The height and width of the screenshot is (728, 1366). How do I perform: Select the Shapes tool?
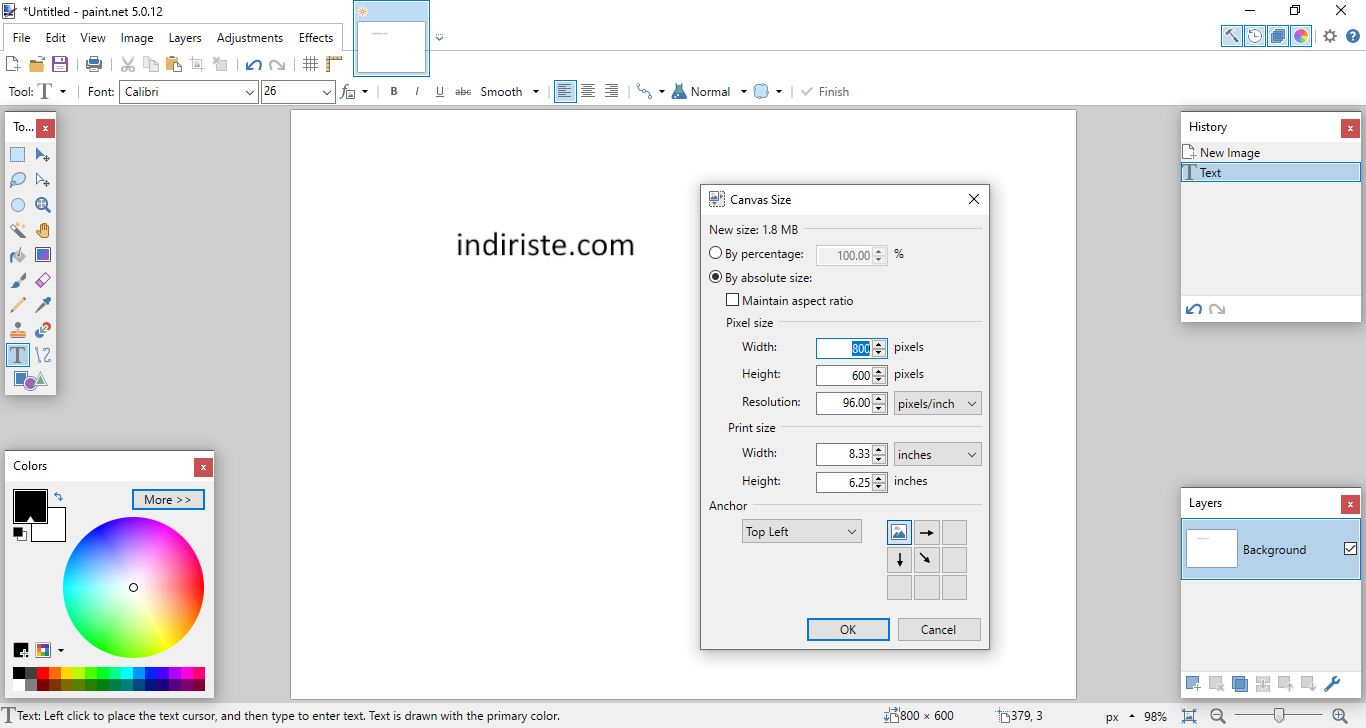30,380
